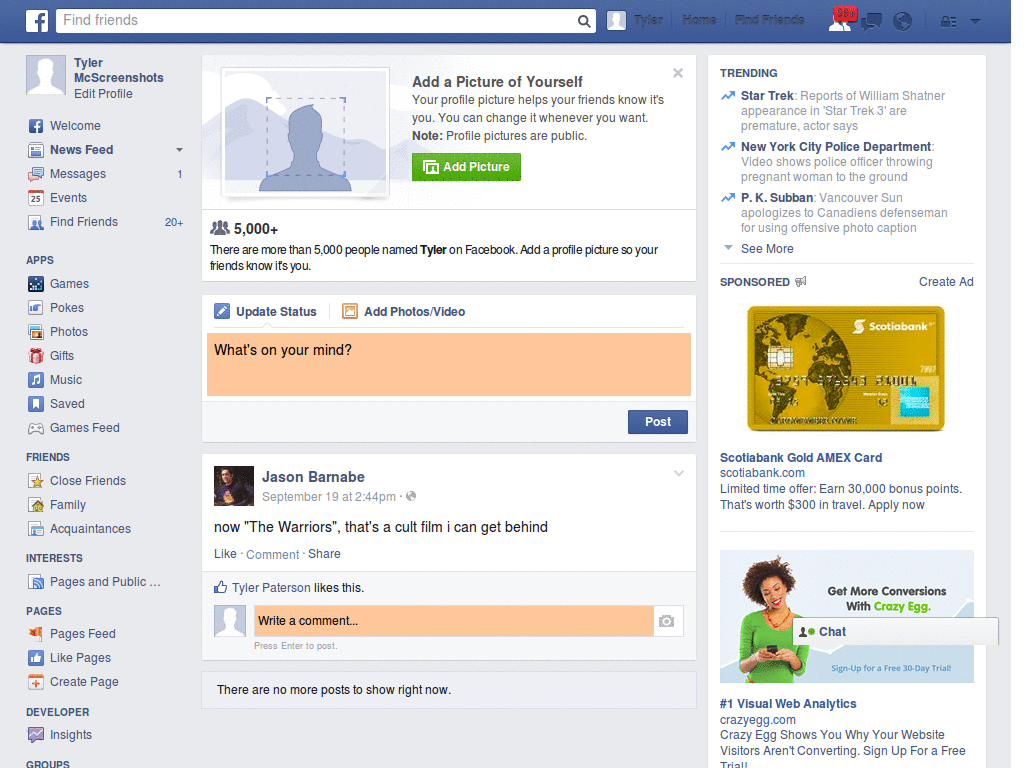Viewport: 1024px width, 768px height.
Task: Click the camera icon in comment box
Action: 666,621
